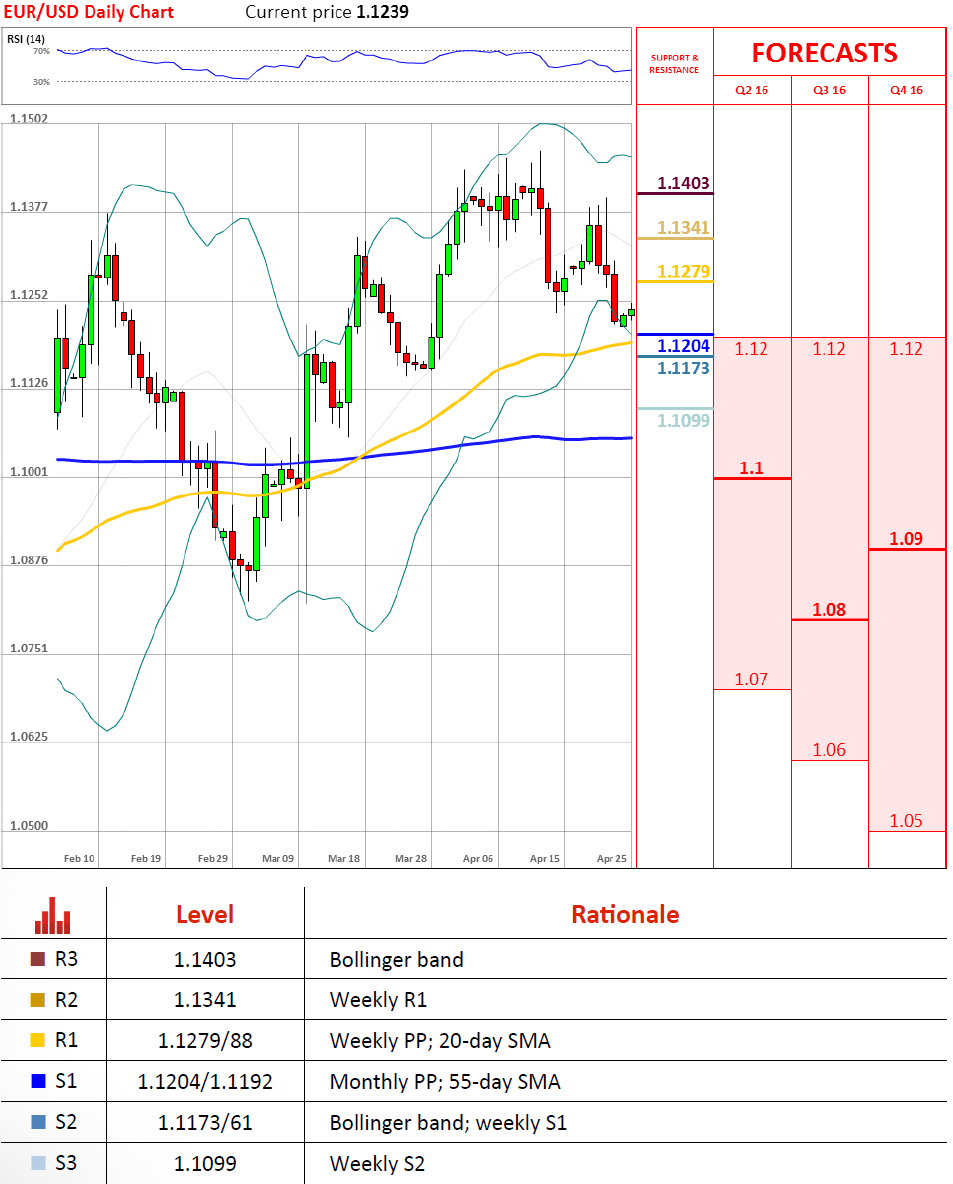
Task: Click the yellow R1 swatch in the table
Action: pyautogui.click(x=39, y=1040)
